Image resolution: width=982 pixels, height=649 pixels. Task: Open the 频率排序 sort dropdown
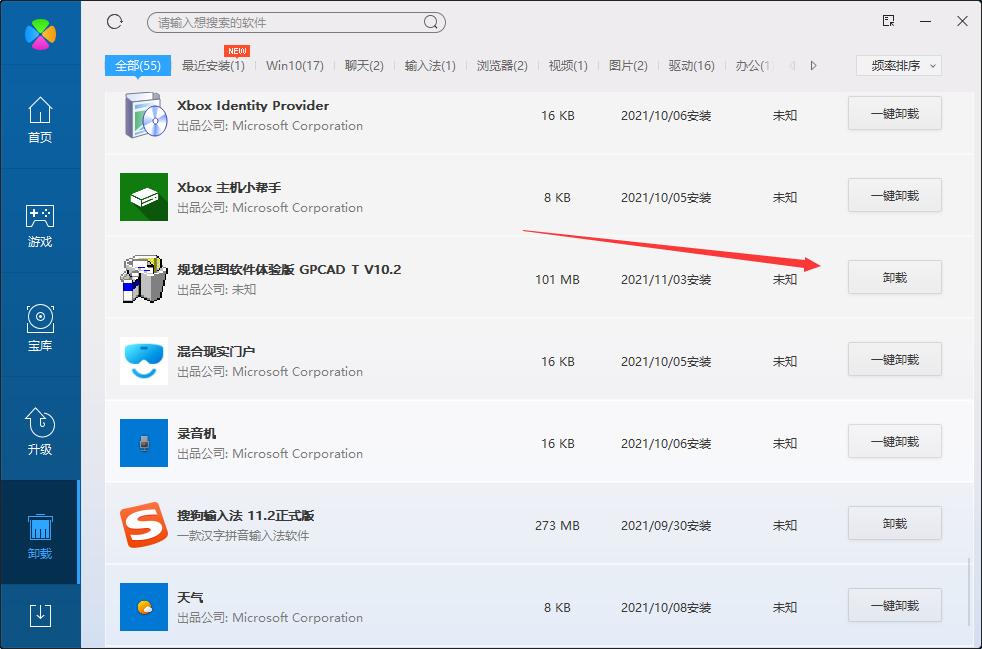click(x=899, y=66)
